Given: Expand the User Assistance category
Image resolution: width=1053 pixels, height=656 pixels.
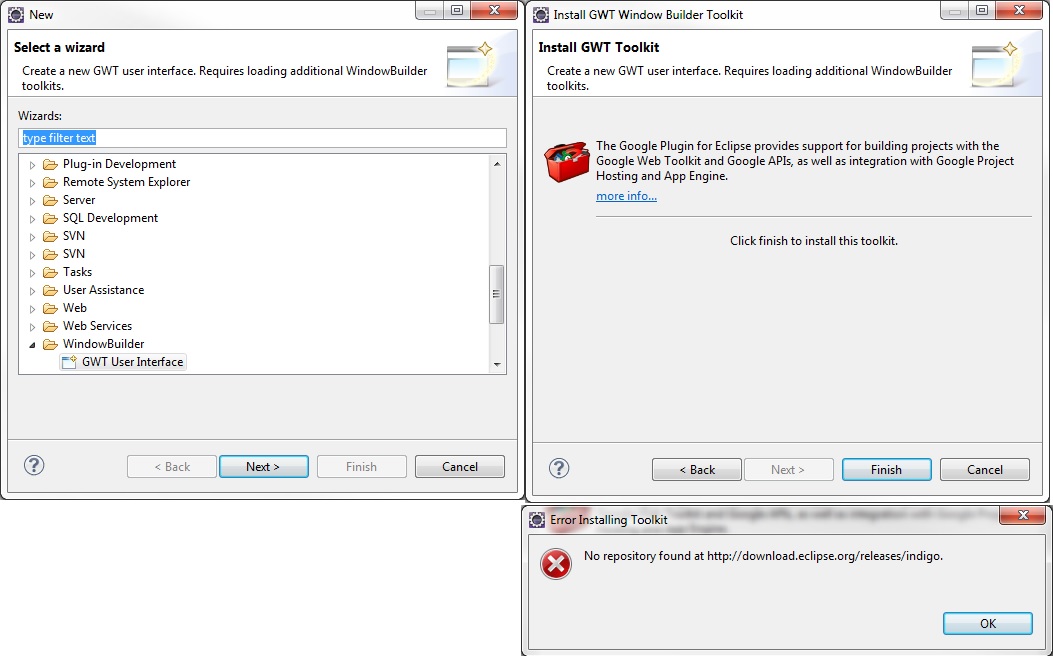Looking at the screenshot, I should coord(32,291).
